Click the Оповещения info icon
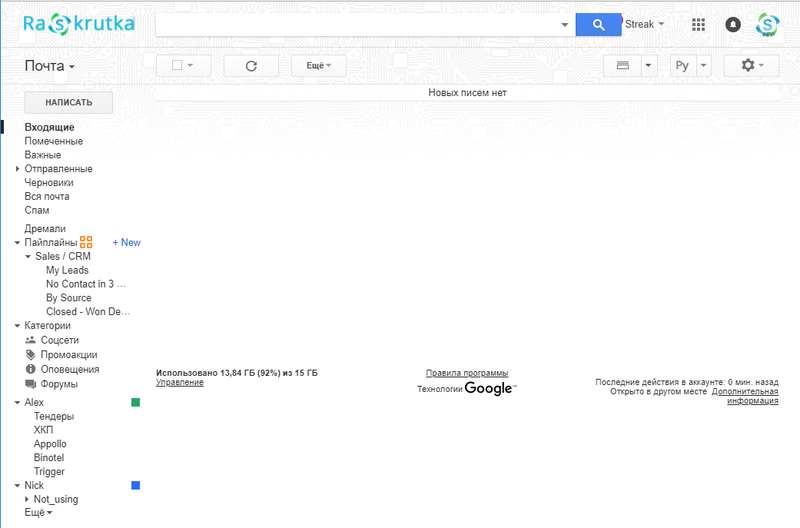This screenshot has width=800, height=528. coord(31,369)
